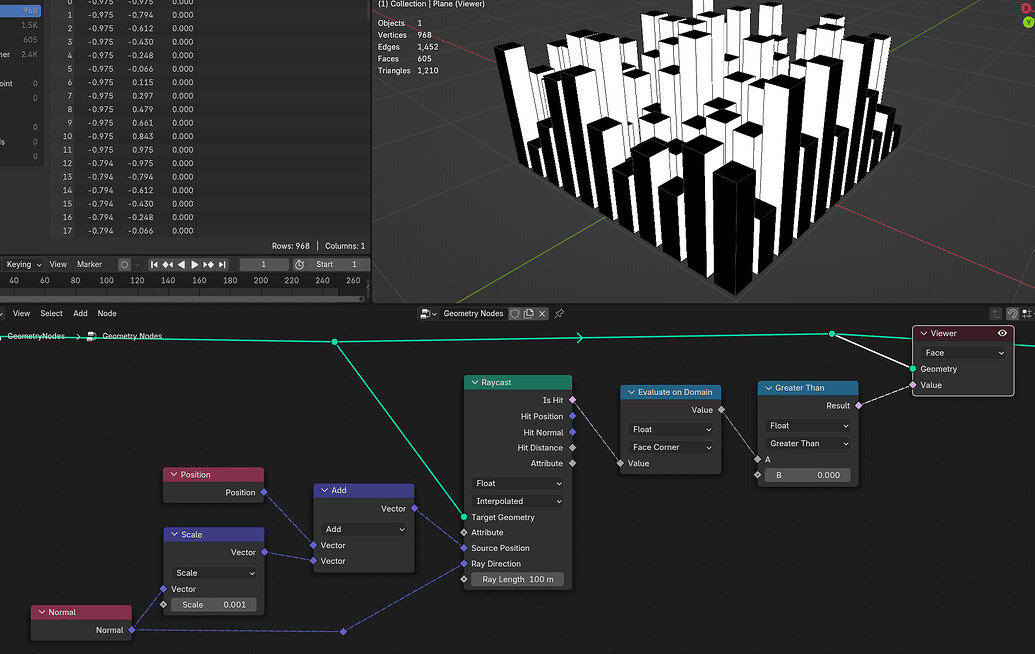Collapse the Viewer node
Screen dimensions: 1035x654
pyautogui.click(x=924, y=333)
